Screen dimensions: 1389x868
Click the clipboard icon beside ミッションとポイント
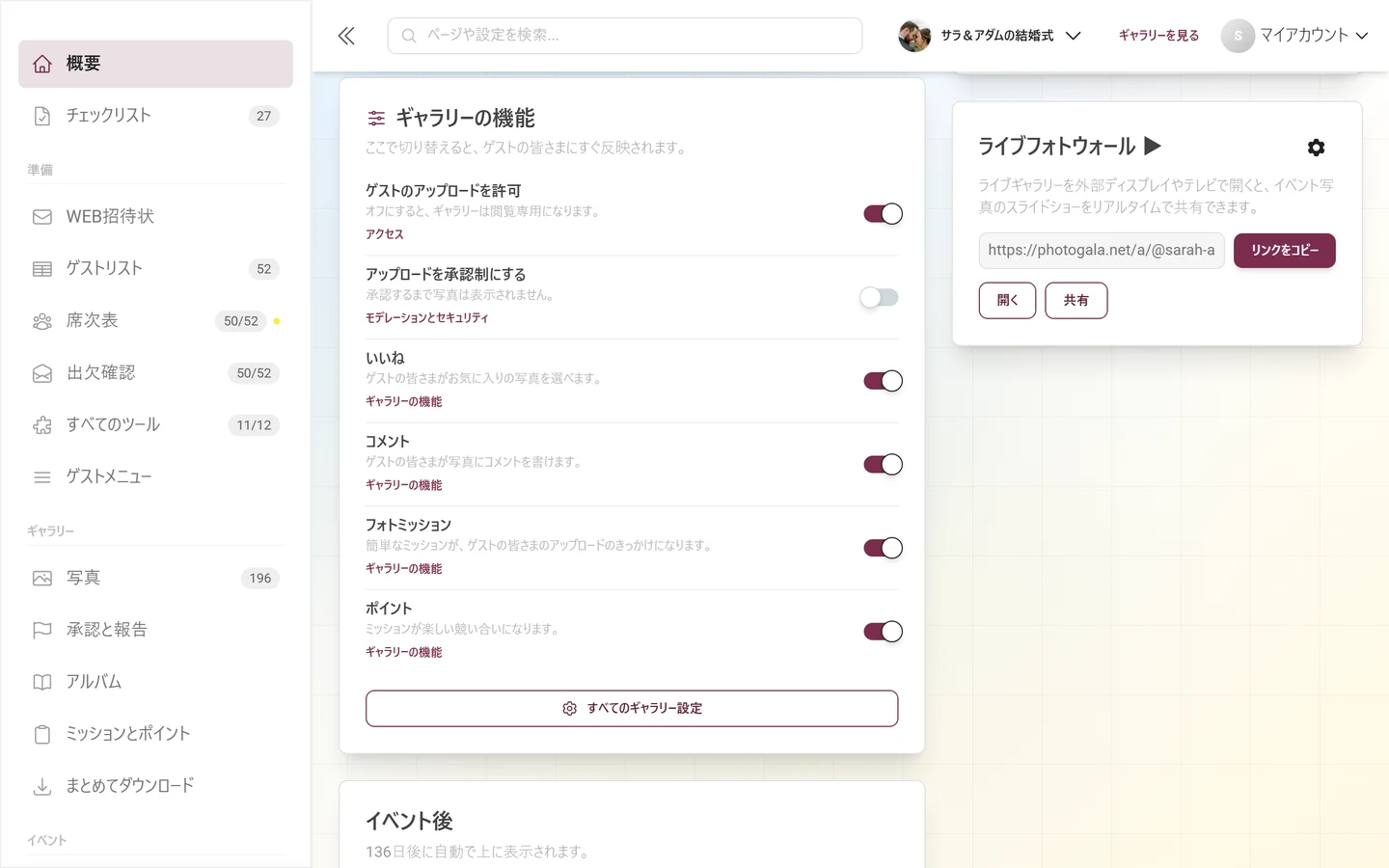coord(42,735)
